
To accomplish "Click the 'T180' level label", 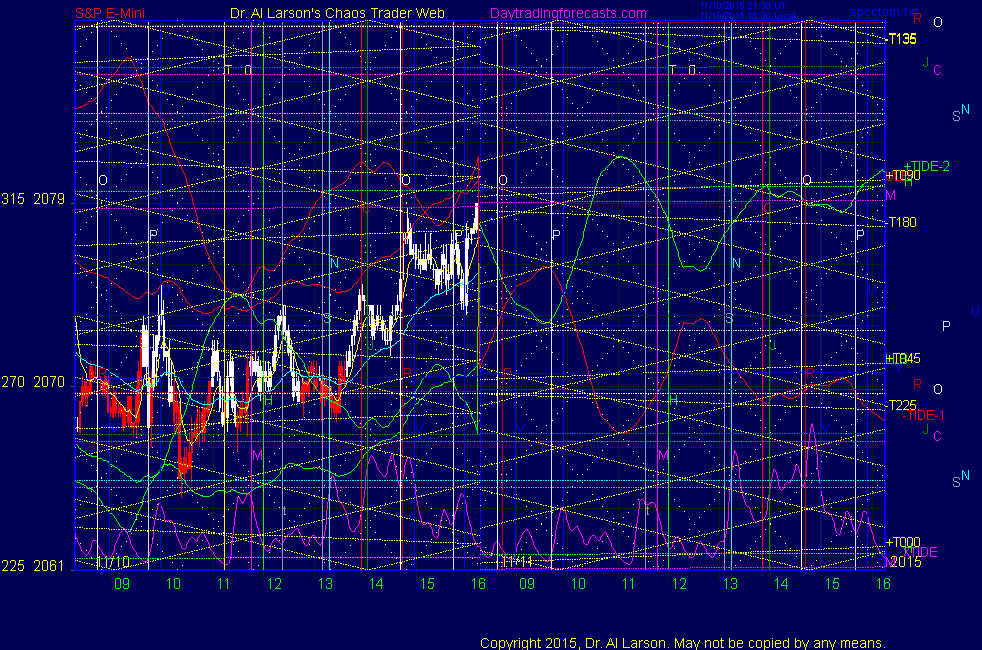I will (x=902, y=222).
